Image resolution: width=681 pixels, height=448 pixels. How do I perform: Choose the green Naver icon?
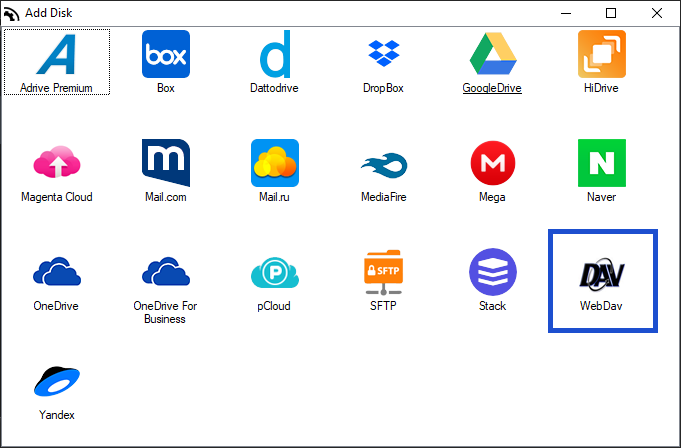(x=602, y=163)
